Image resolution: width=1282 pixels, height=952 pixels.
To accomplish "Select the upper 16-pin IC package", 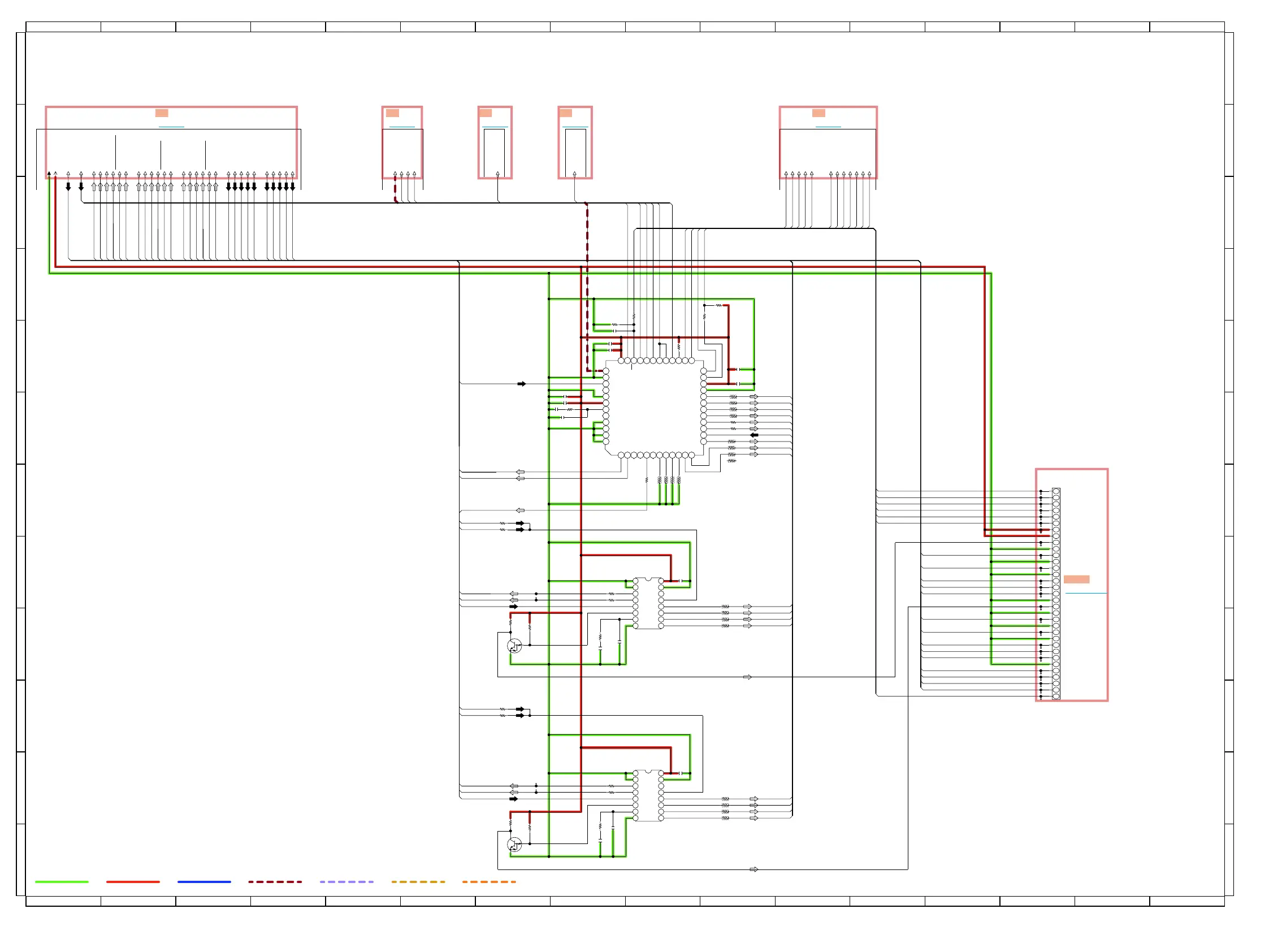I will pyautogui.click(x=648, y=603).
